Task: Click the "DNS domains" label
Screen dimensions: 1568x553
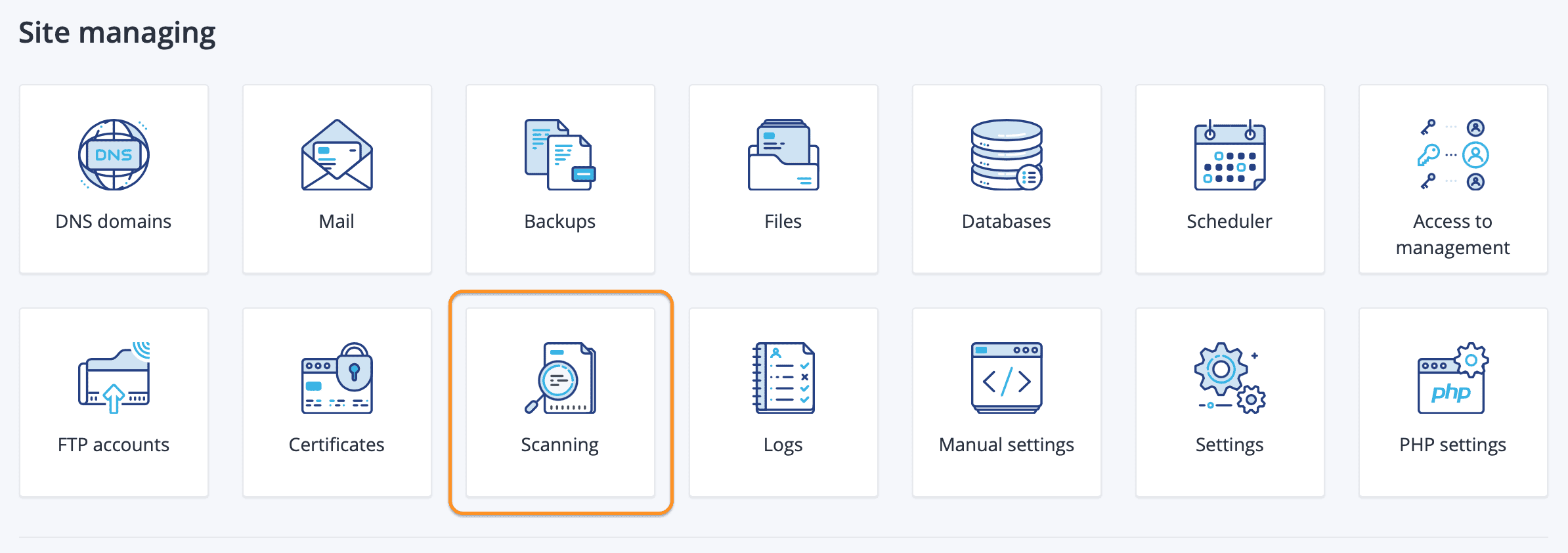Action: pos(114,221)
